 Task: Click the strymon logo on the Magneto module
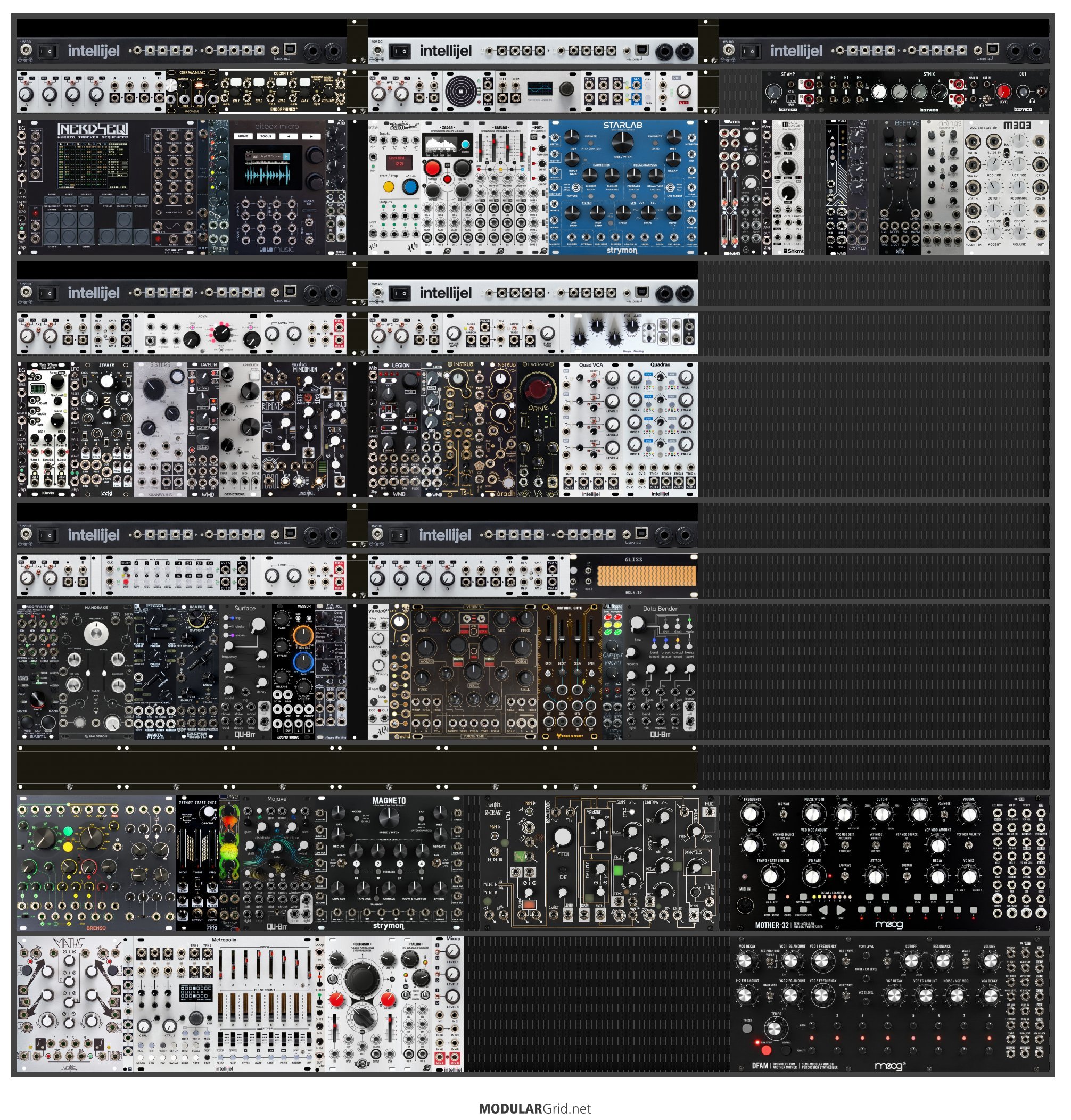(388, 925)
